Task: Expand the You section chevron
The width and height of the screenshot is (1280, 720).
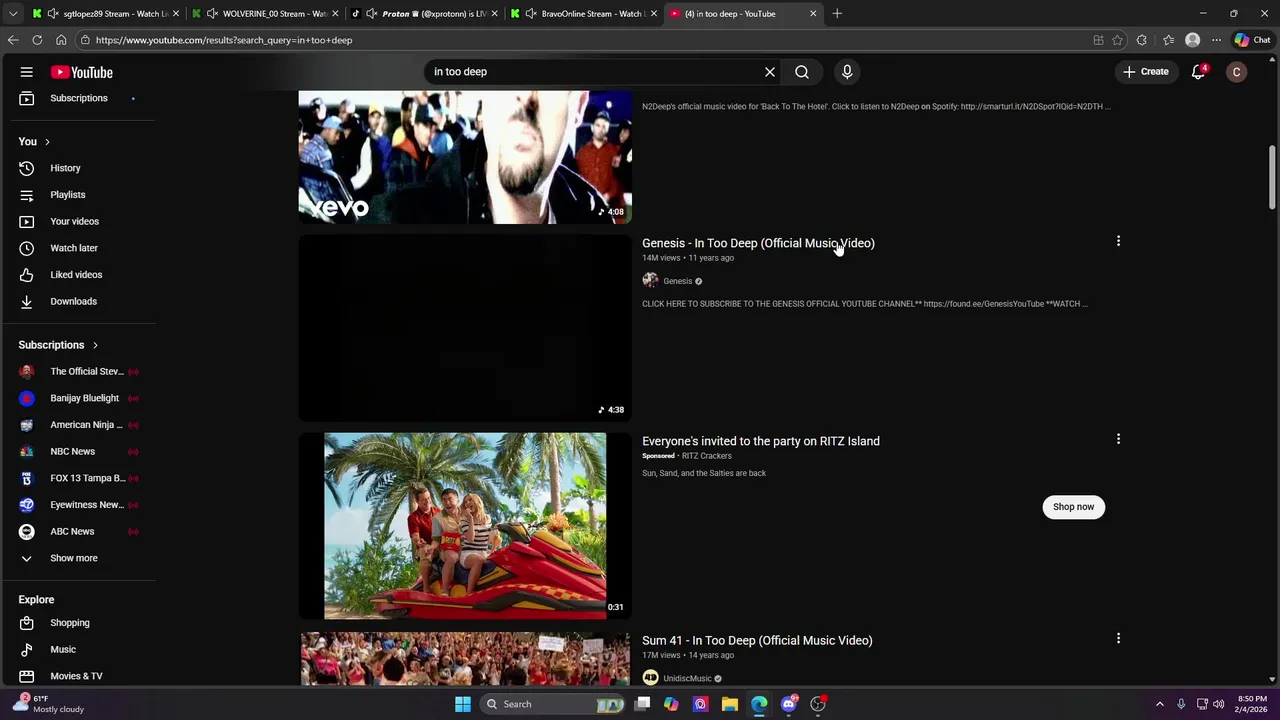Action: 47,142
